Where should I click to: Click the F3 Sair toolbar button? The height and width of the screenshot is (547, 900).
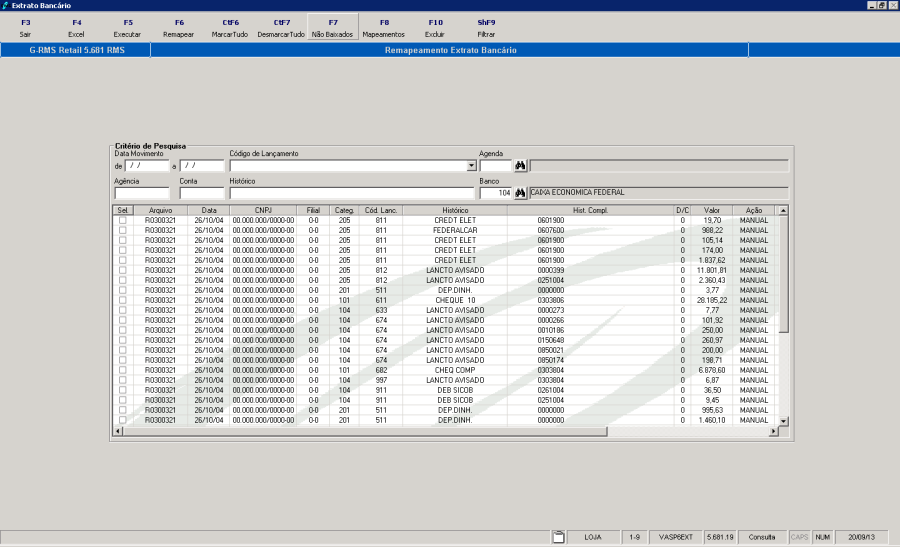[x=25, y=28]
